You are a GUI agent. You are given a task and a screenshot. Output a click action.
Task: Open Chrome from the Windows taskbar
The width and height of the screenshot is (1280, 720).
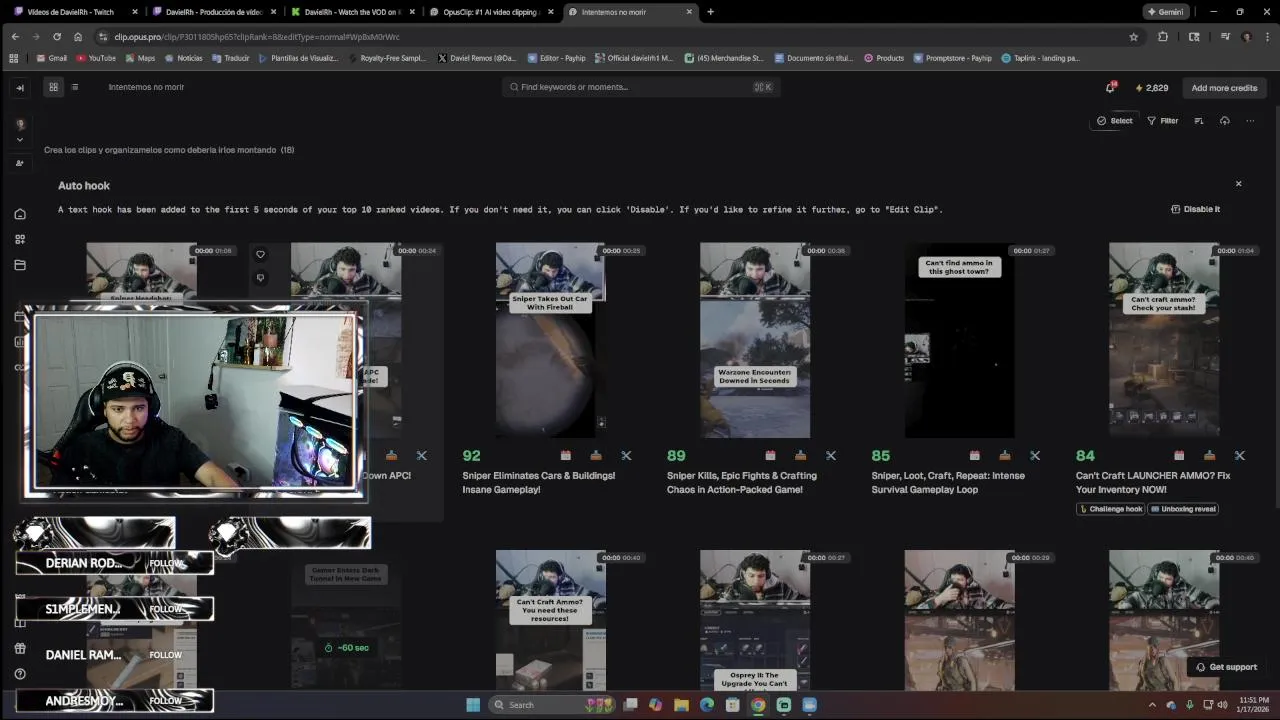(758, 705)
